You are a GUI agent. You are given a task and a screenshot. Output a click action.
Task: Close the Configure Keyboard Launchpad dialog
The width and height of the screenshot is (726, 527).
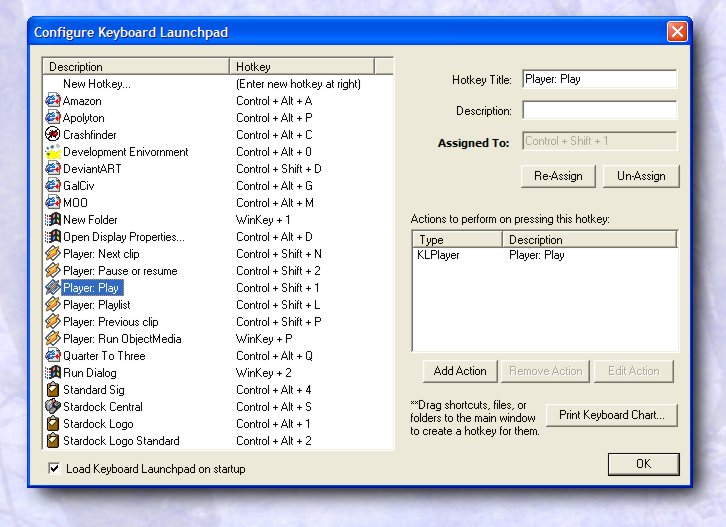point(677,32)
